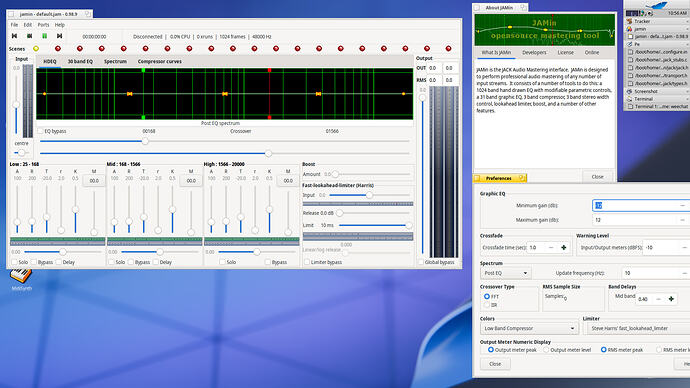Viewport: 690px width, 388px height.
Task: Click the green play transport button
Action: click(x=44, y=36)
